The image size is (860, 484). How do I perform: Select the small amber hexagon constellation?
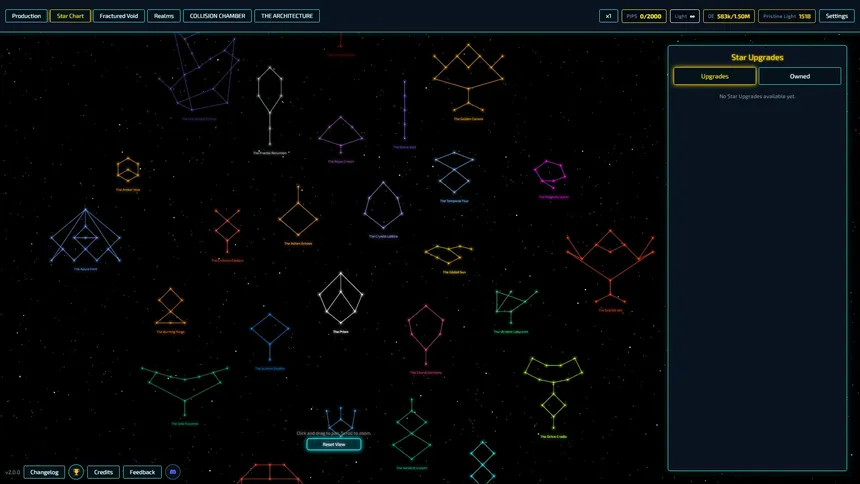click(128, 170)
